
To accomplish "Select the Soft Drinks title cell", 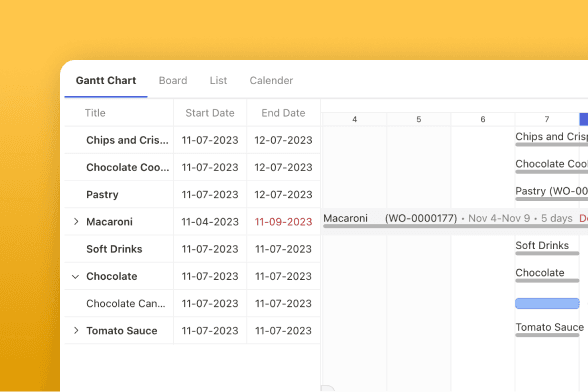I will 114,249.
